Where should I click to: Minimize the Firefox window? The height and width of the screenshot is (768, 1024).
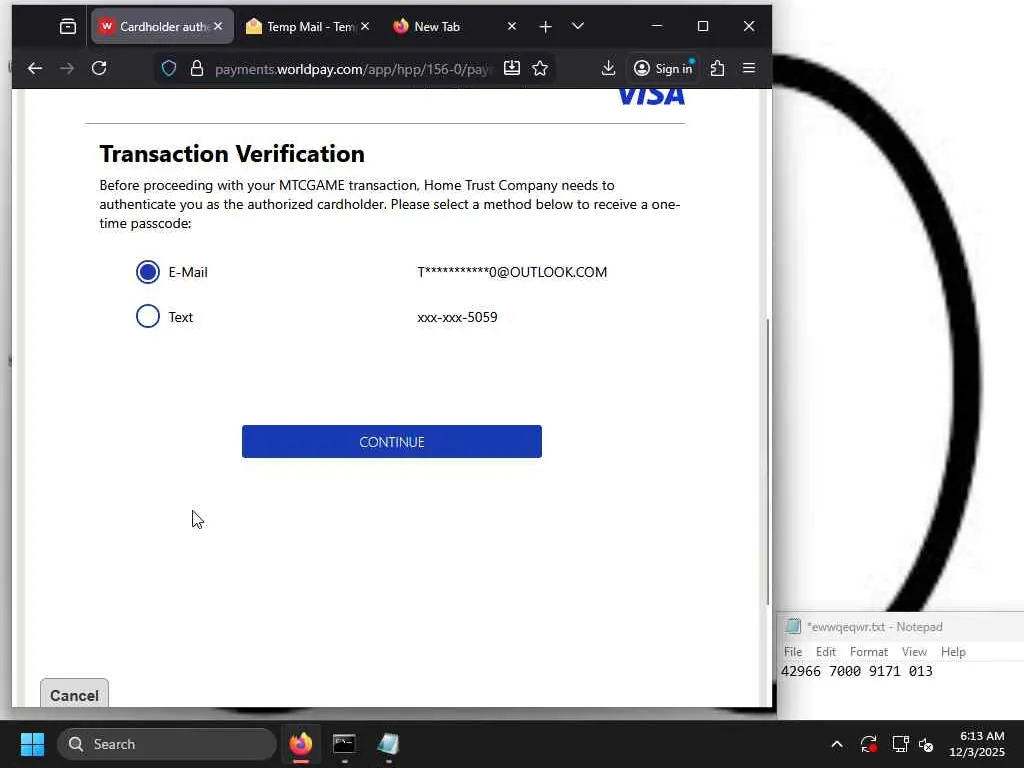pyautogui.click(x=657, y=26)
